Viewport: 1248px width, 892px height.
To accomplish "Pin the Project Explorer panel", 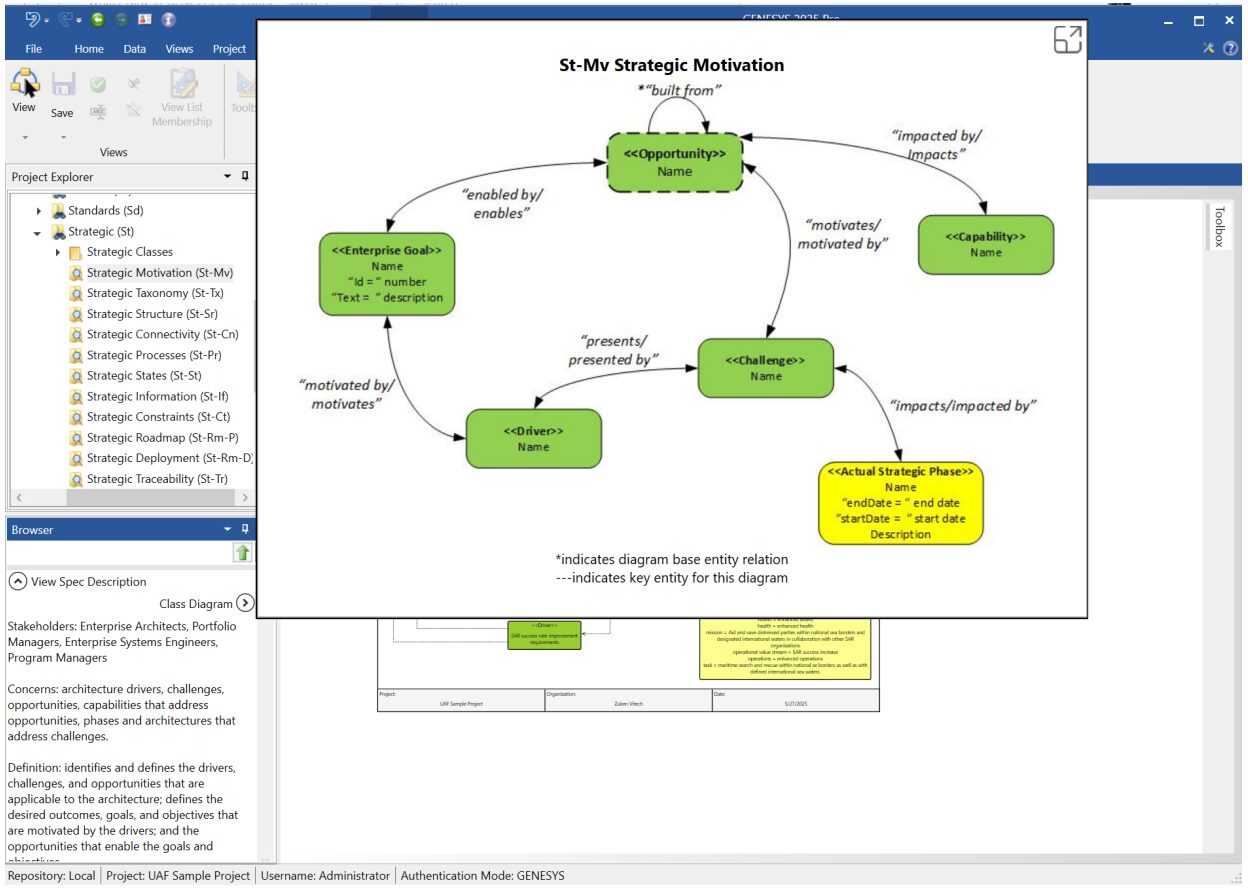I will pyautogui.click(x=245, y=177).
